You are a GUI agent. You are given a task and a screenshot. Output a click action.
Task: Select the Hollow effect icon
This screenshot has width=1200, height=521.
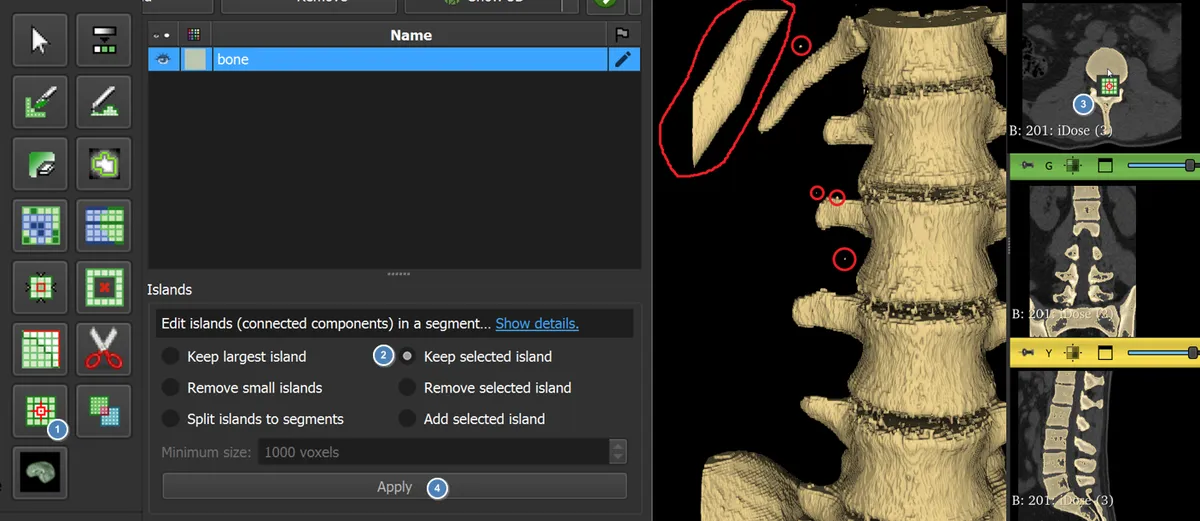tap(104, 288)
